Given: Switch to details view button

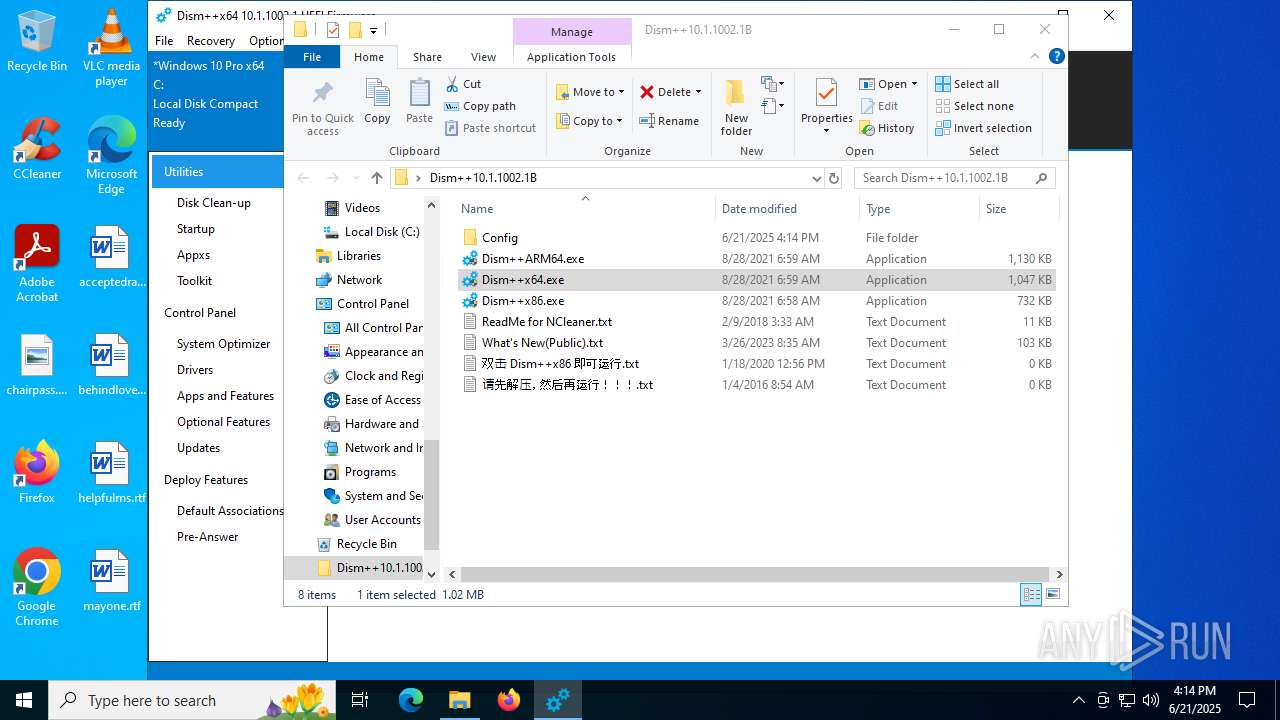Looking at the screenshot, I should coord(1031,595).
